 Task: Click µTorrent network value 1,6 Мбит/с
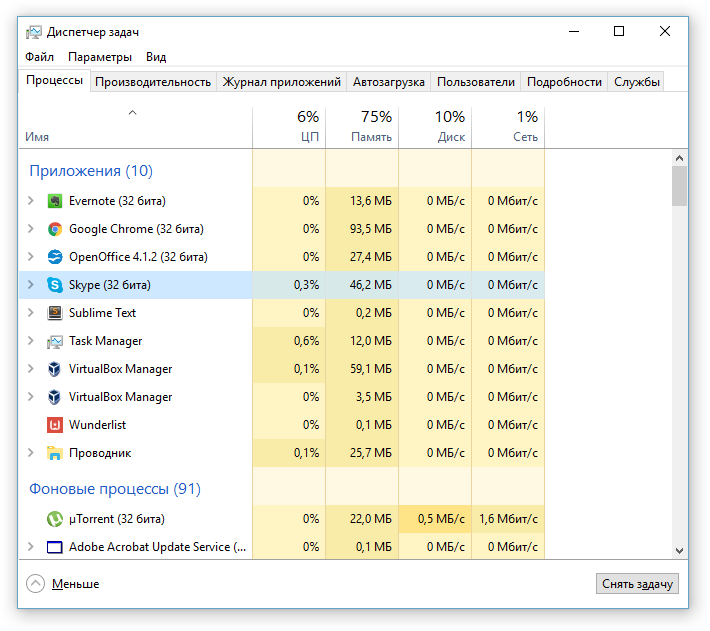click(508, 519)
